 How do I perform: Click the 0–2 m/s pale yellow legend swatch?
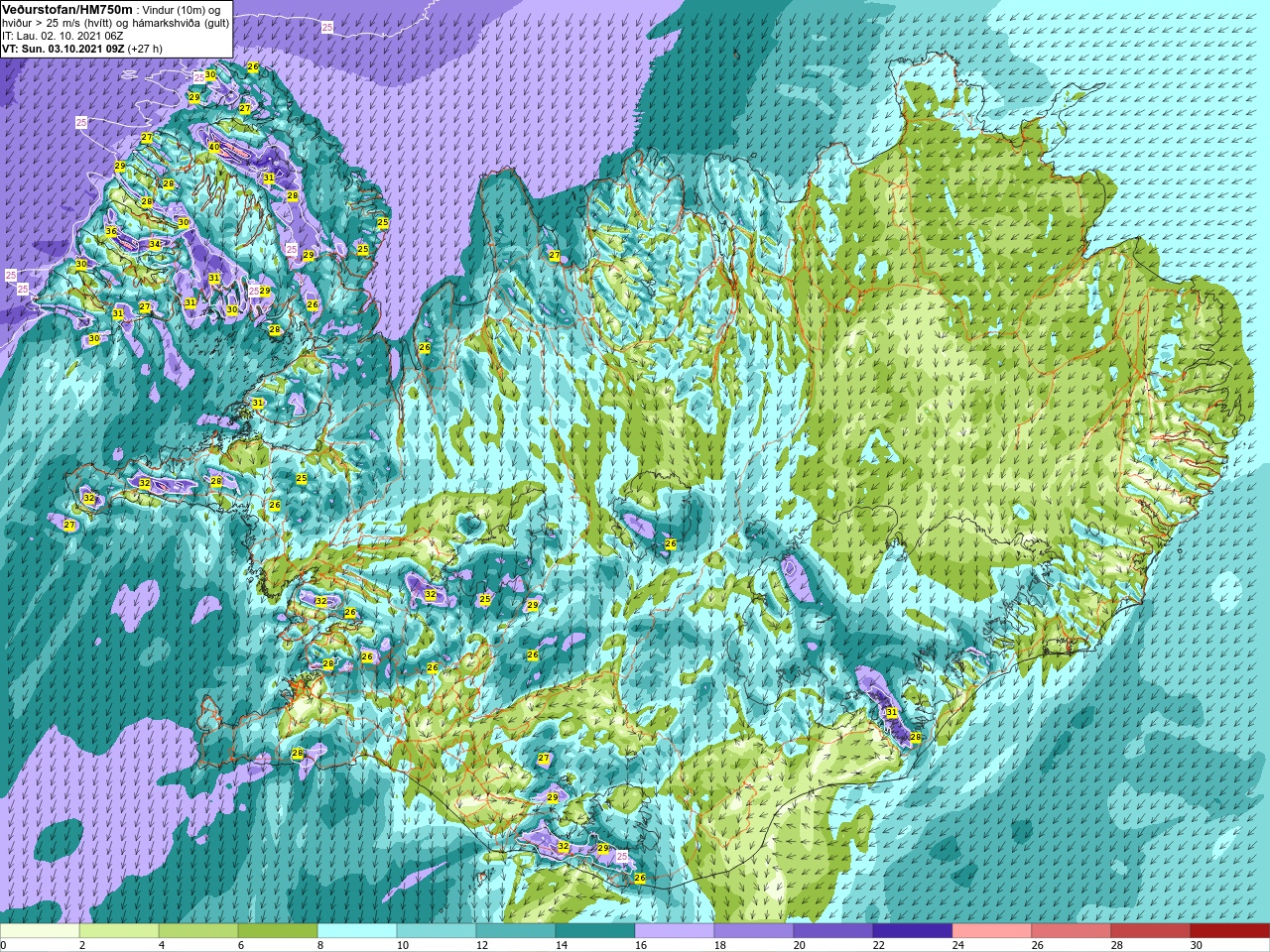coord(40,931)
